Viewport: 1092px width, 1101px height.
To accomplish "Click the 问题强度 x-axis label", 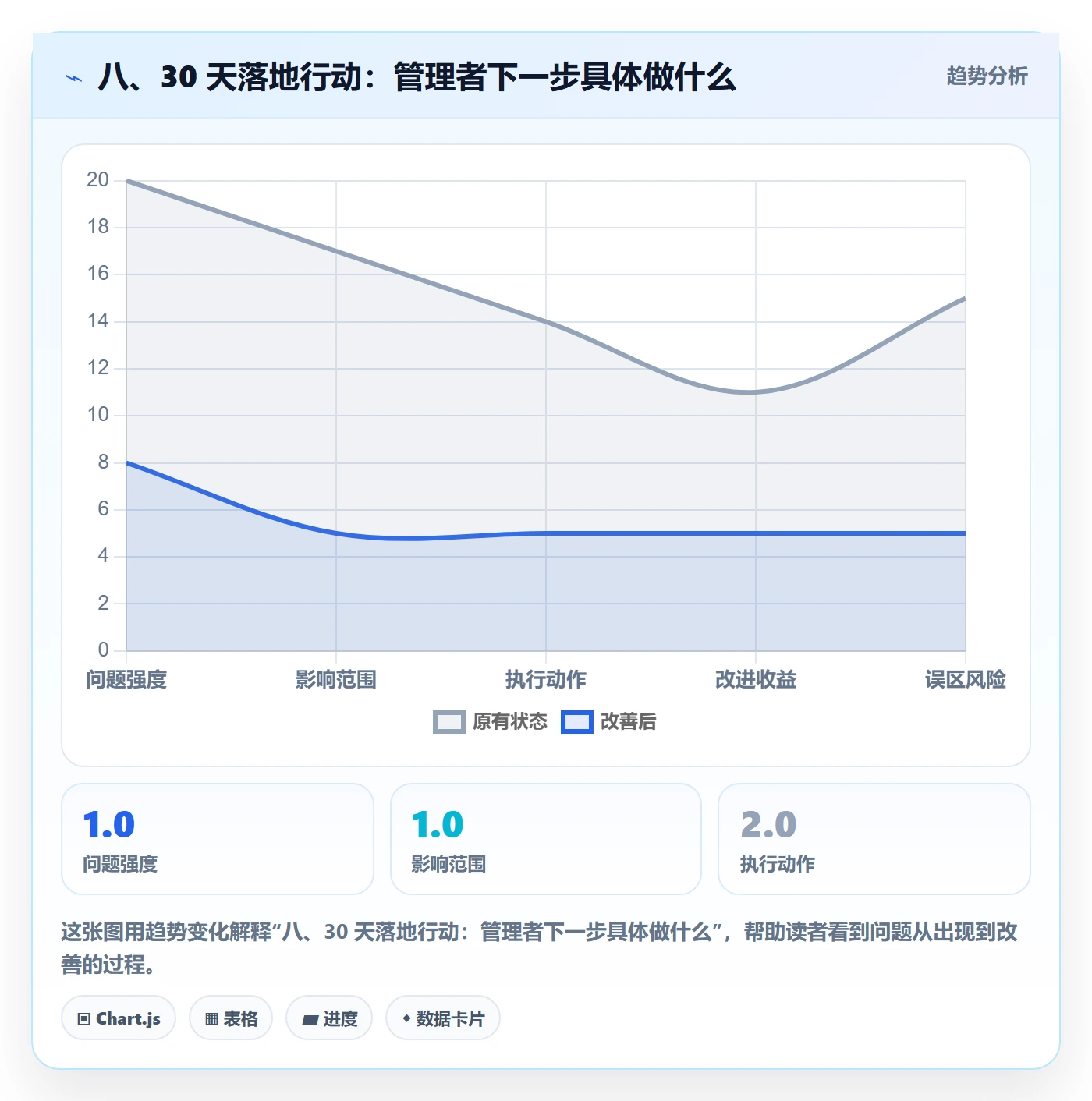I will 126,680.
